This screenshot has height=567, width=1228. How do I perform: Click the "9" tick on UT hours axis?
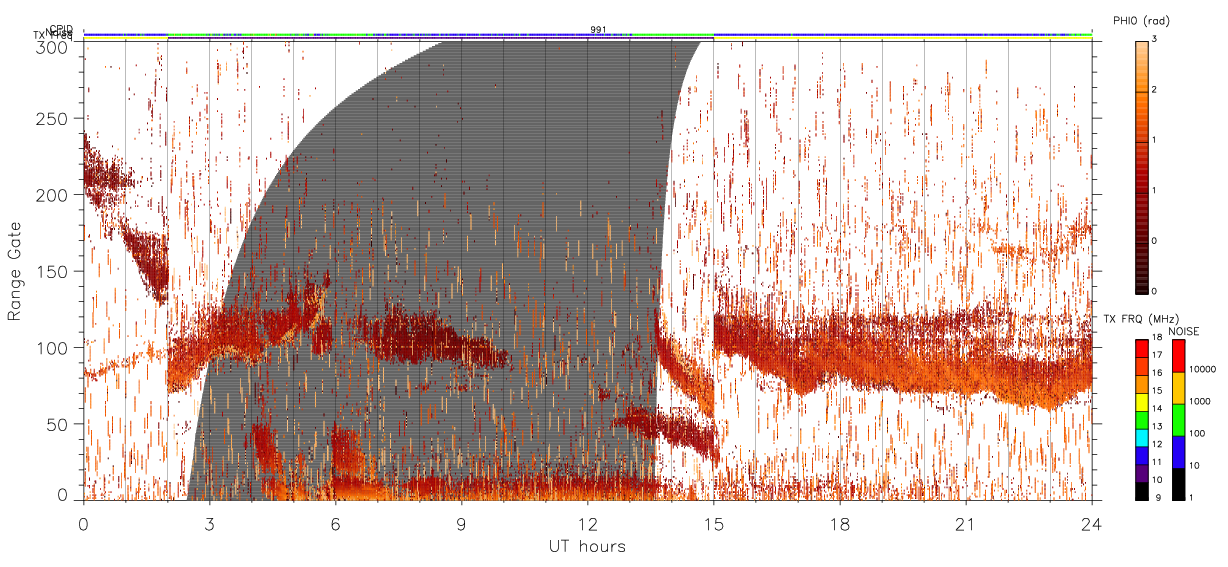pos(462,523)
